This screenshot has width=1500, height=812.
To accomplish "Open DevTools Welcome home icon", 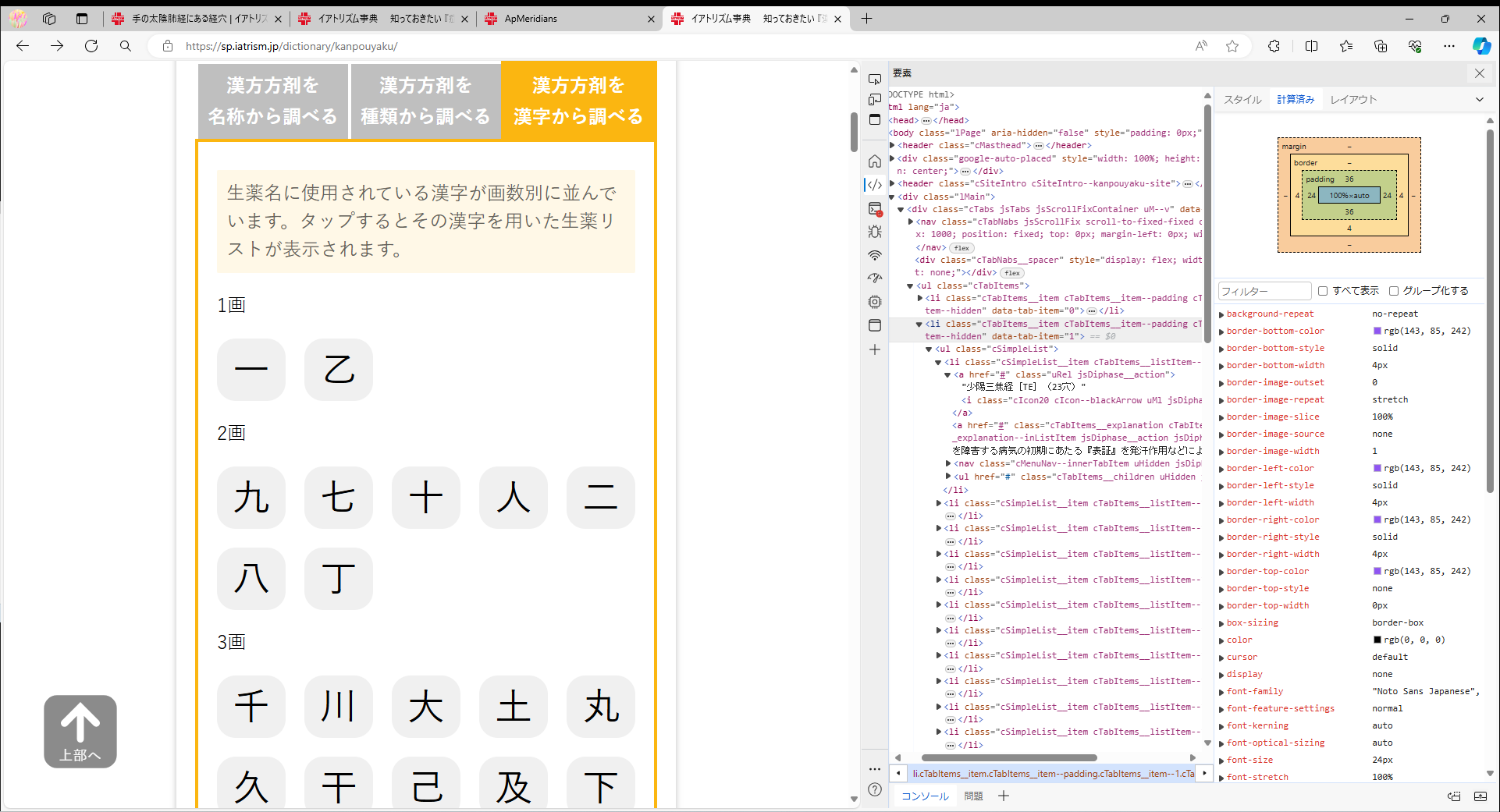I will click(x=875, y=161).
